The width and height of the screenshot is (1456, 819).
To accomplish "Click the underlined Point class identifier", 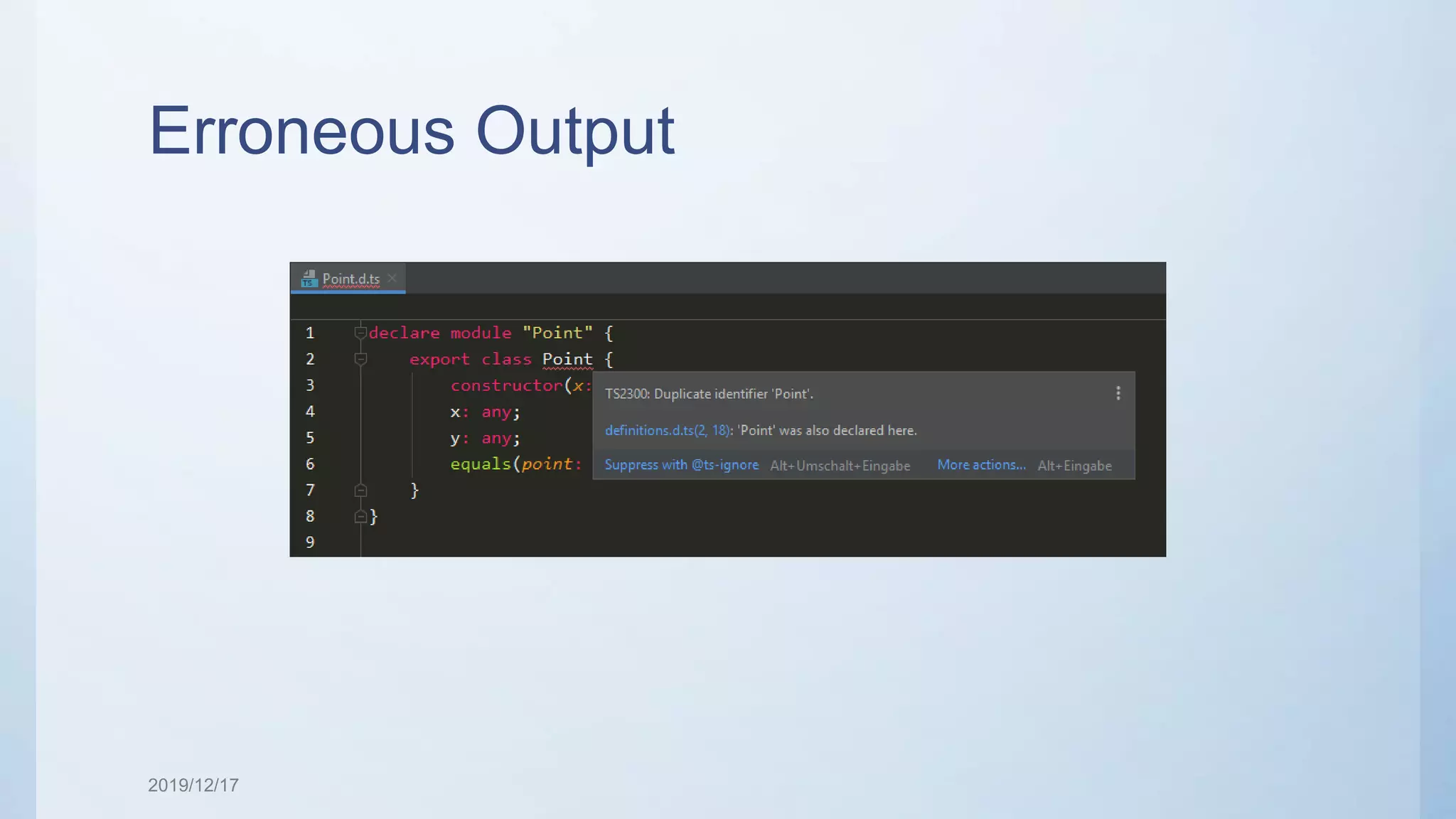I will pos(567,360).
